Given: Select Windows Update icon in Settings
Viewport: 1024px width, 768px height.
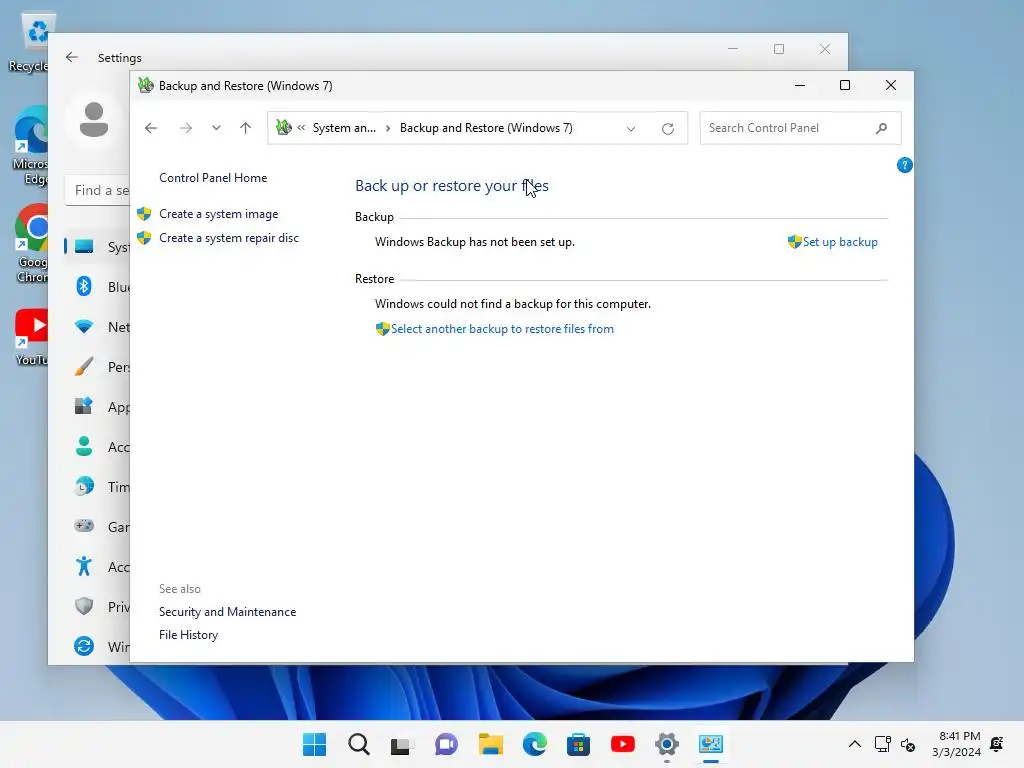Looking at the screenshot, I should (x=84, y=647).
